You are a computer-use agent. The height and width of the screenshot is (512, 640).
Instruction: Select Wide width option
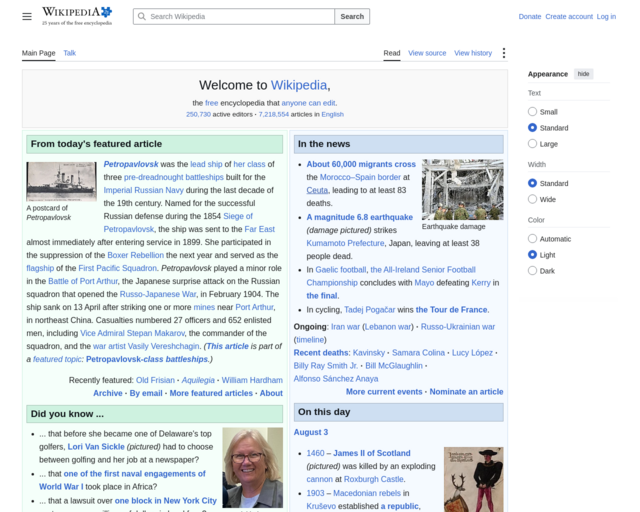532,199
